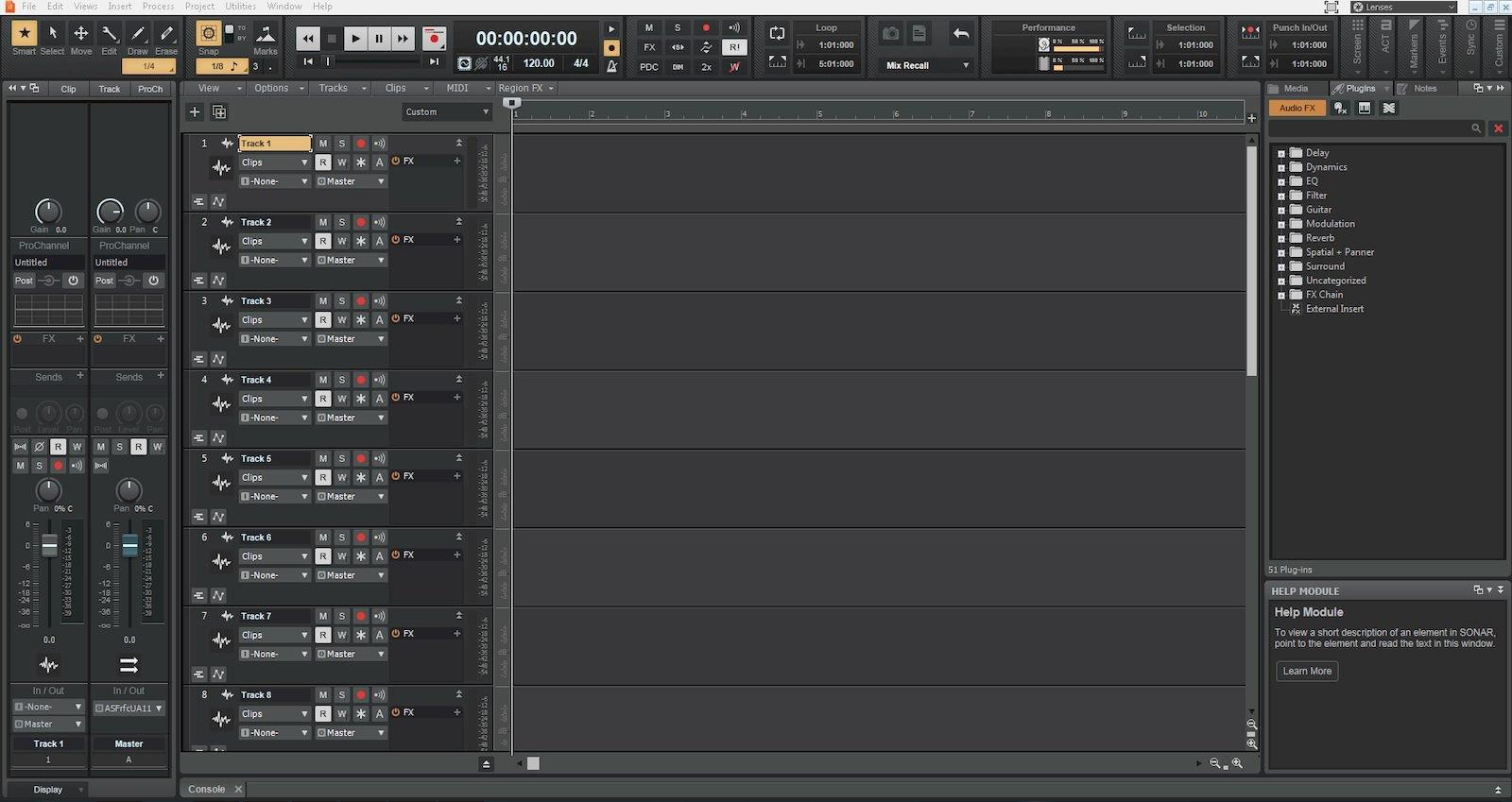Expand the Reverb plugin folder
Image resolution: width=1512 pixels, height=802 pixels.
tap(1281, 238)
